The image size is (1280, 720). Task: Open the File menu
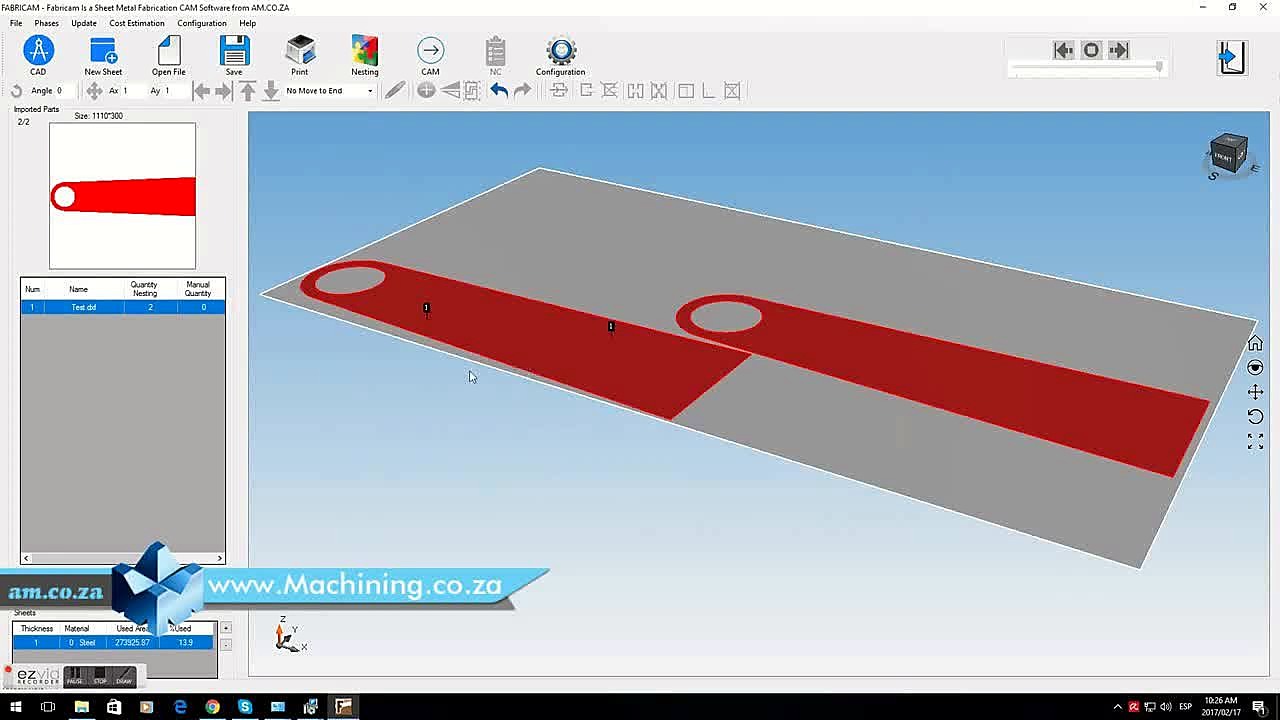point(16,23)
